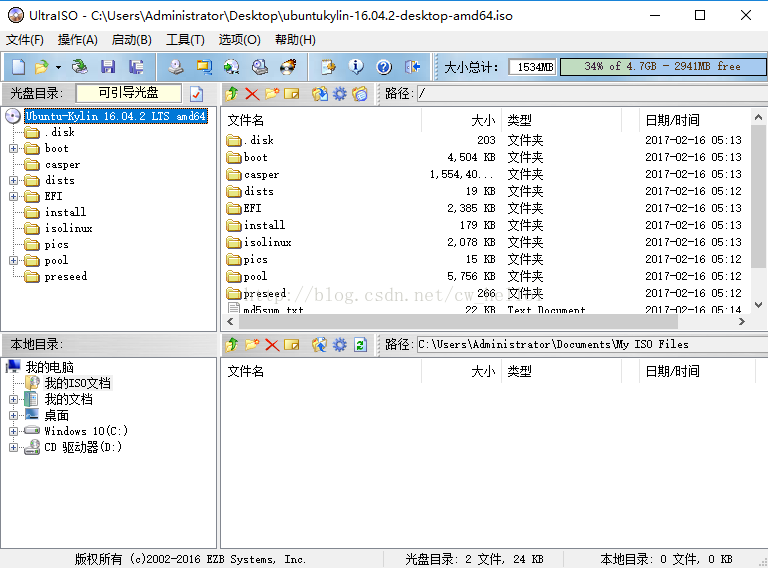
Task: Open the dropdown arrow beside the Open icon
Action: (x=58, y=67)
